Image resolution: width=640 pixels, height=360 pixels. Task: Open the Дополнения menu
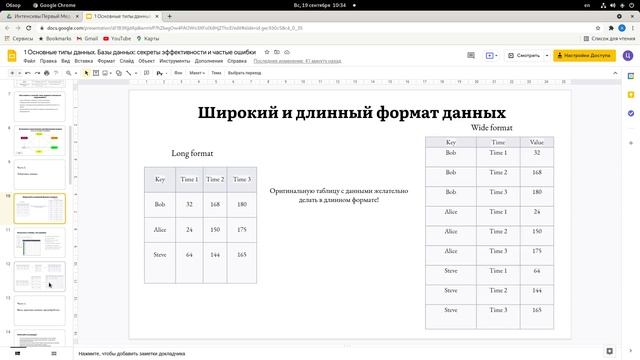coord(209,61)
